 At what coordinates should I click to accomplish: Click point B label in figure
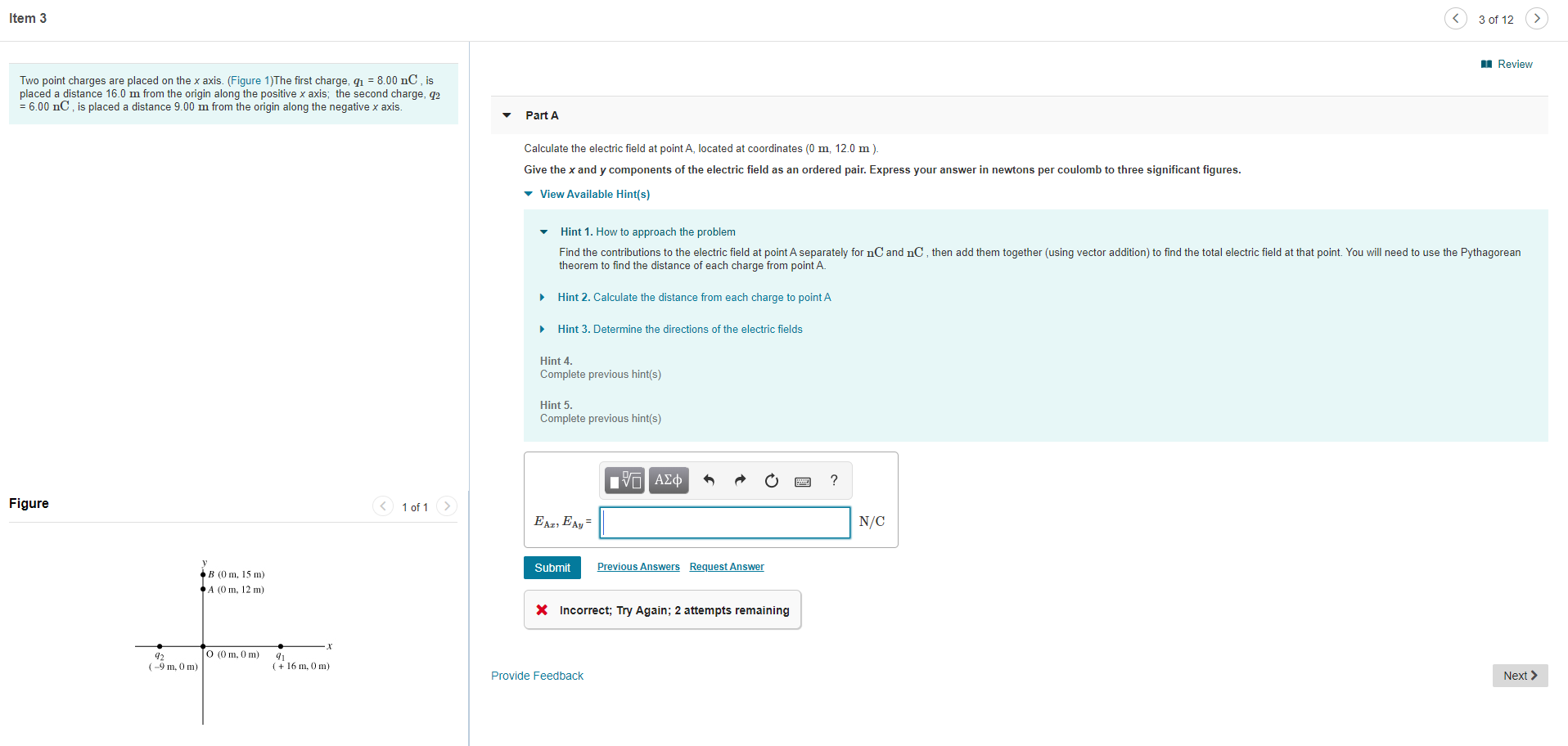pyautogui.click(x=237, y=574)
